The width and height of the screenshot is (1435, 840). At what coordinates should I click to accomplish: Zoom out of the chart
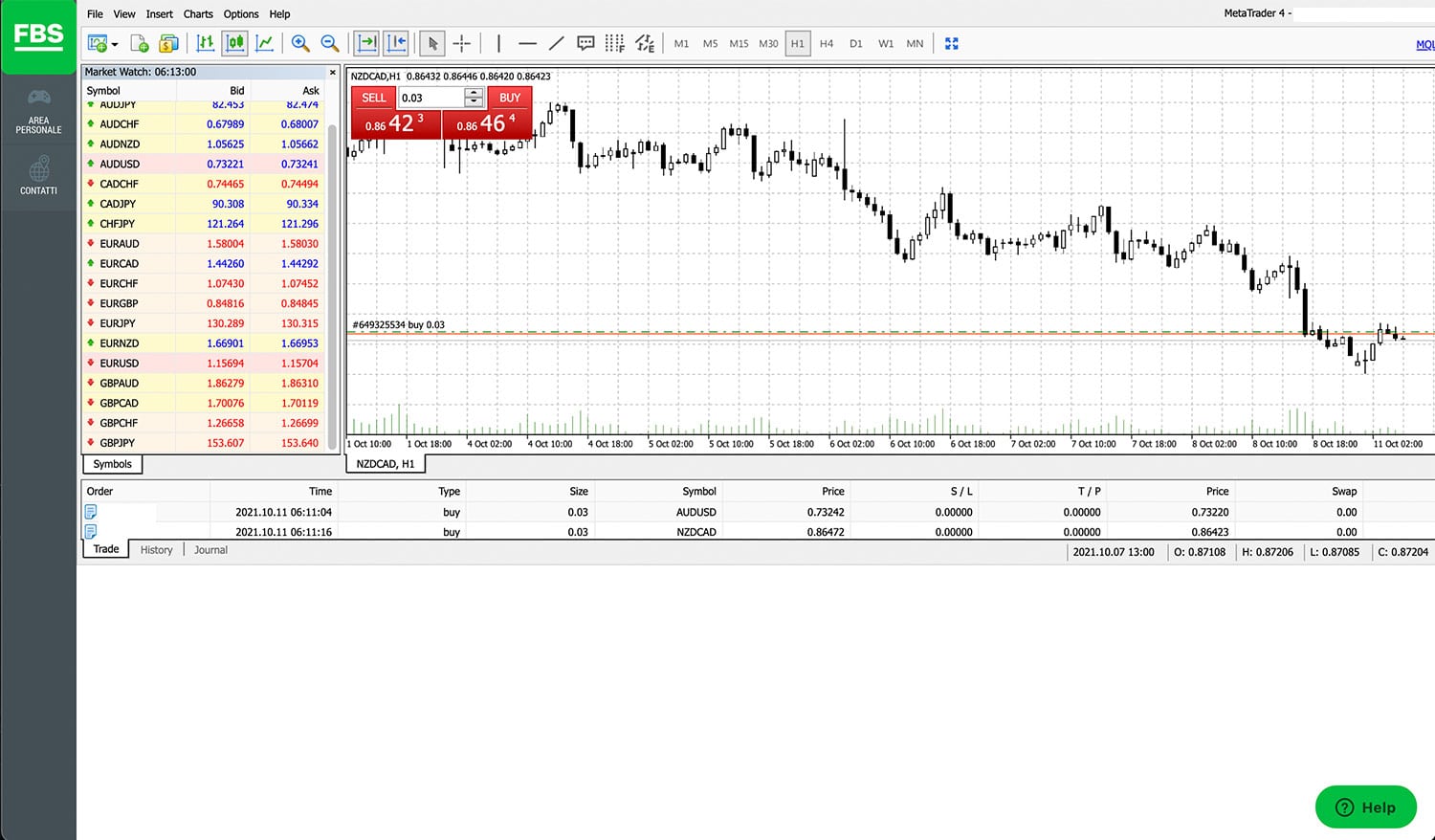[330, 43]
